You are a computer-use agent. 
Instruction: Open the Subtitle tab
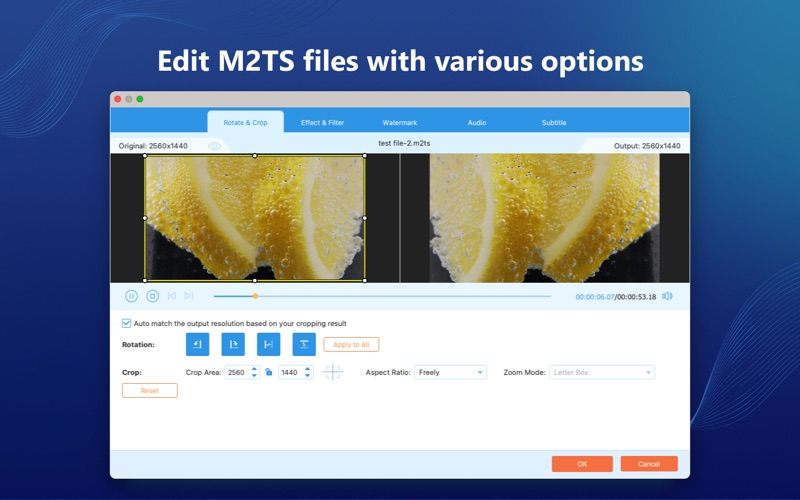[x=554, y=122]
